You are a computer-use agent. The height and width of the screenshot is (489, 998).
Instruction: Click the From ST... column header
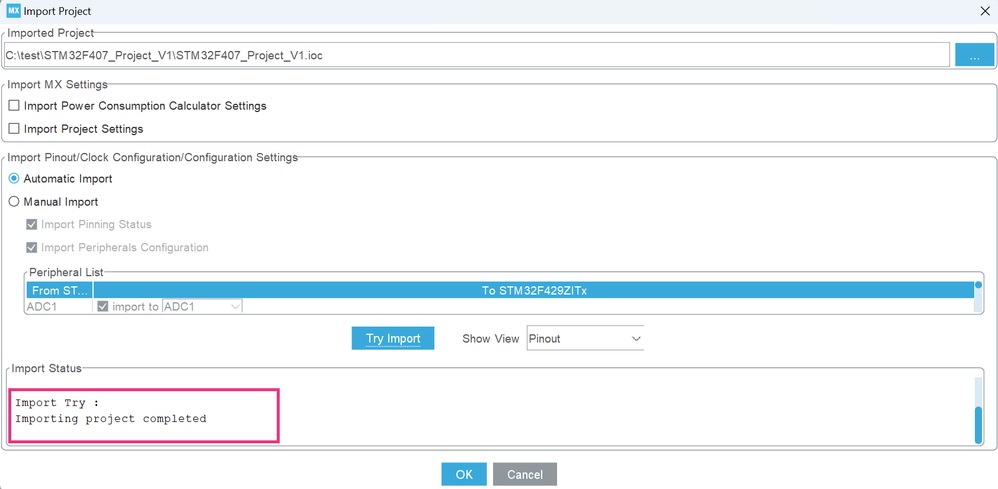[59, 290]
